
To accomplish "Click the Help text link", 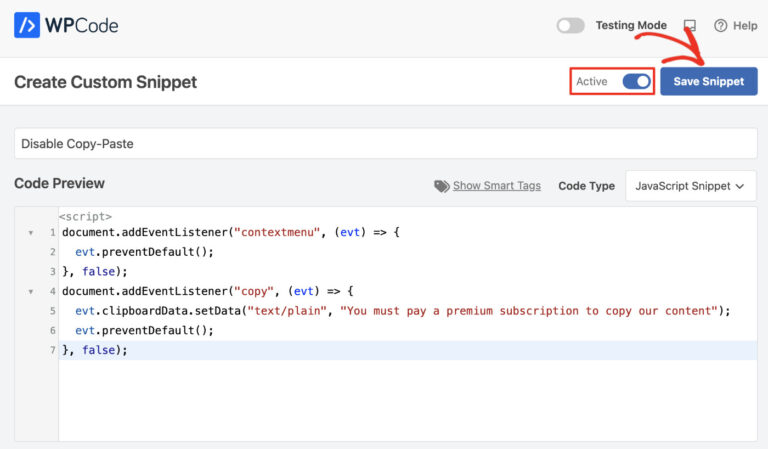I will coord(745,25).
